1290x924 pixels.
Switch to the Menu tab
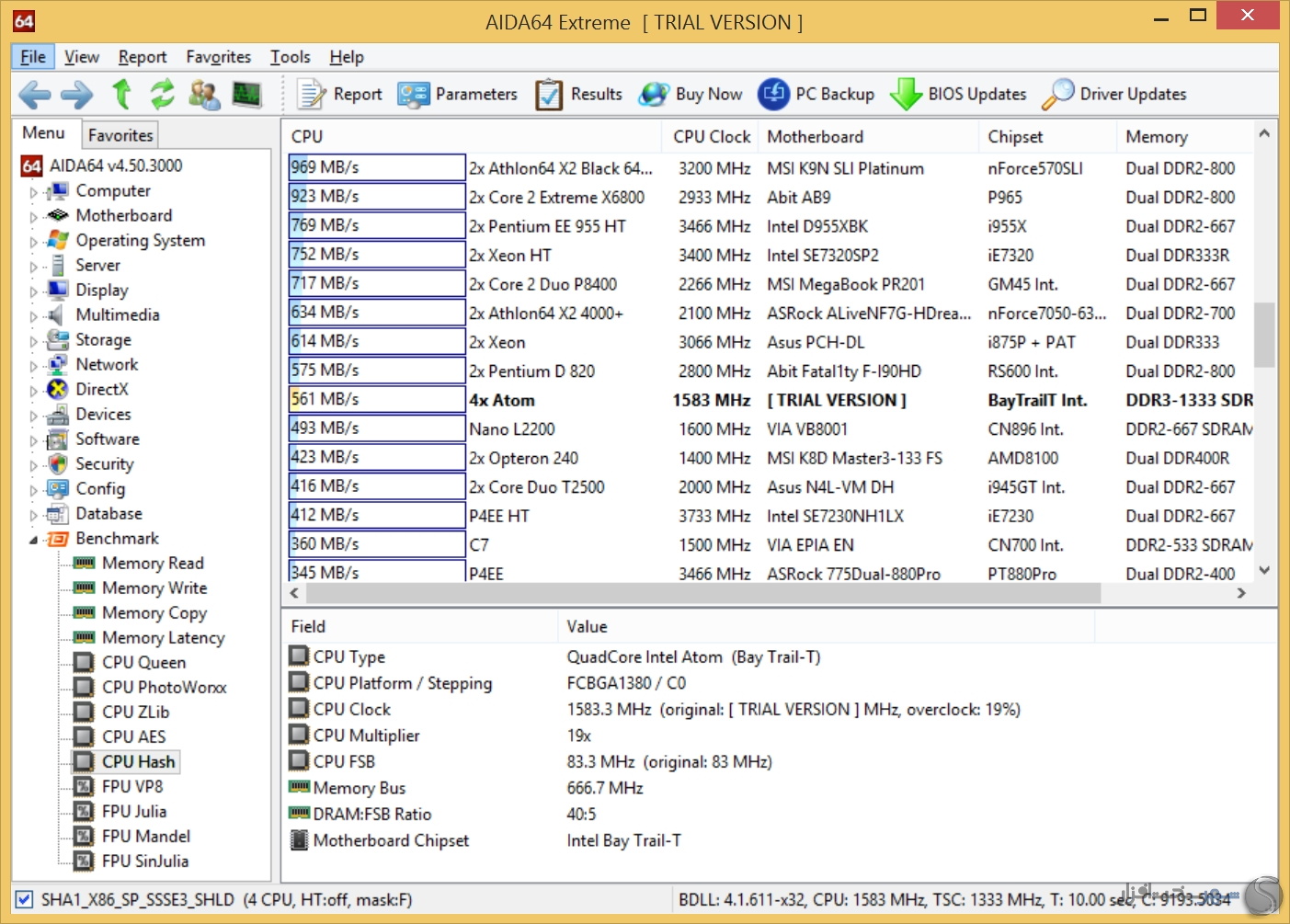44,133
